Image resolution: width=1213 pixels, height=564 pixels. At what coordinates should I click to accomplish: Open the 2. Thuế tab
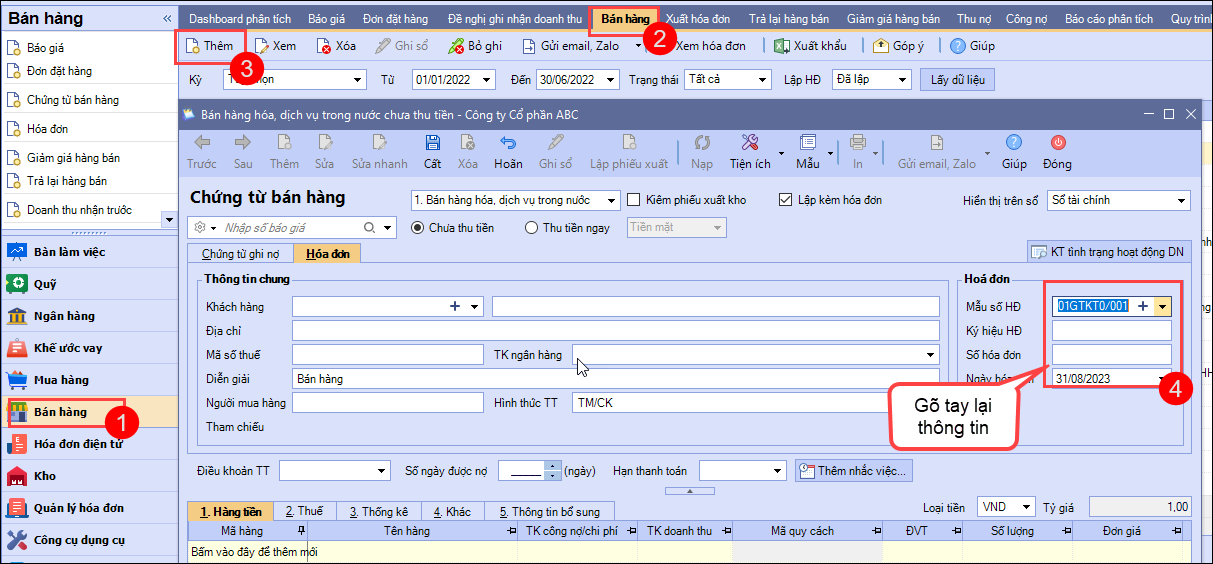pyautogui.click(x=303, y=512)
